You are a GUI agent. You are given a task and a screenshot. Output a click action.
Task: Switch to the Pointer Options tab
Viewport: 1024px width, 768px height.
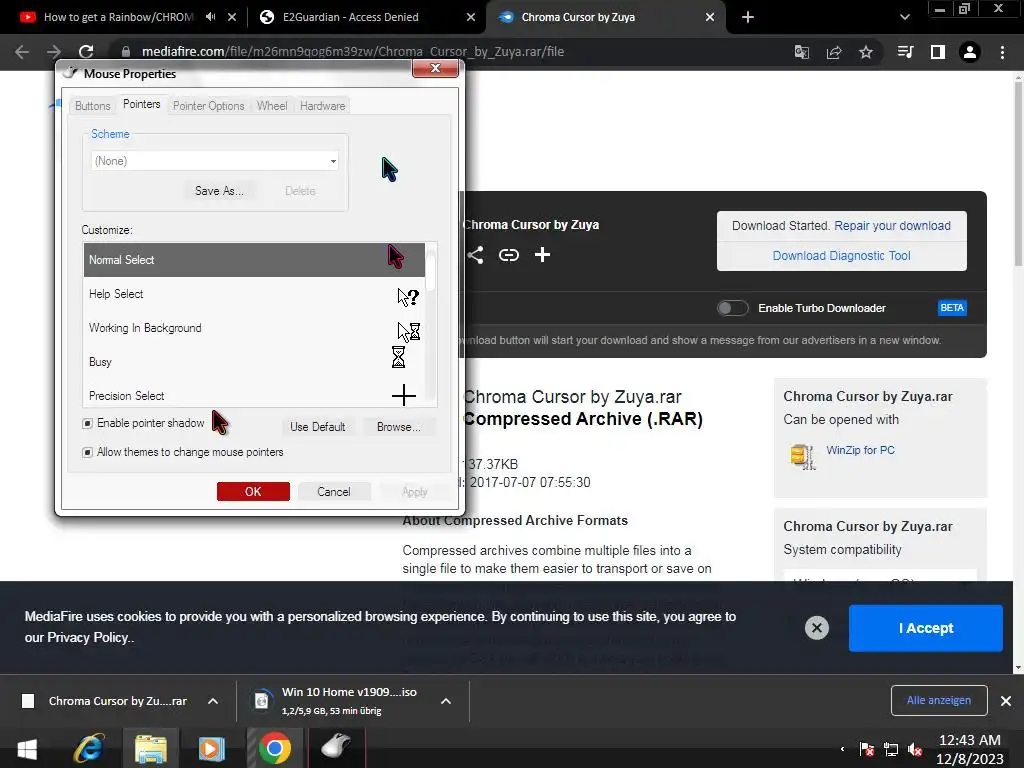[x=208, y=106]
